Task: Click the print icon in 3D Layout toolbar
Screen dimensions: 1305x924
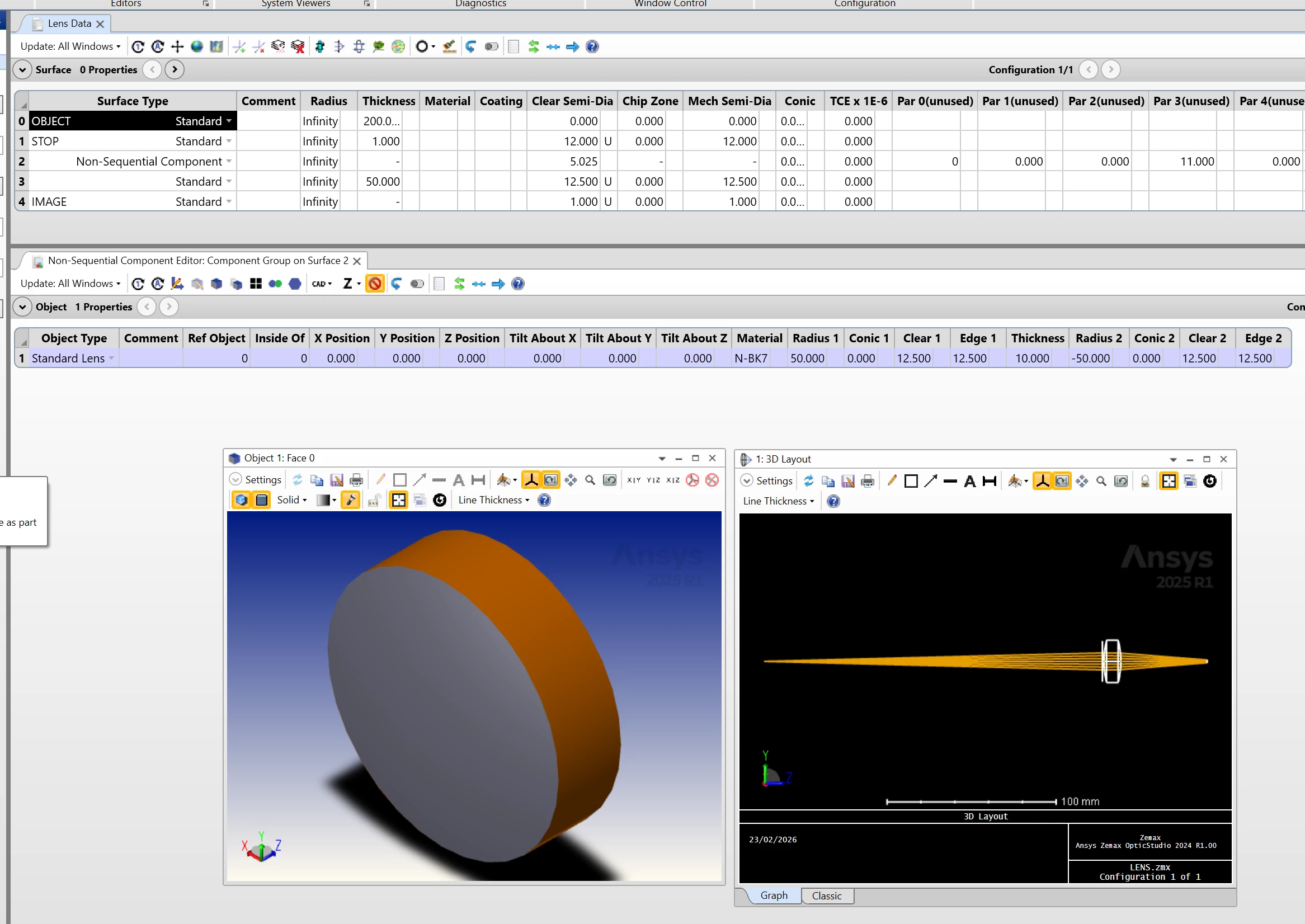Action: (867, 482)
